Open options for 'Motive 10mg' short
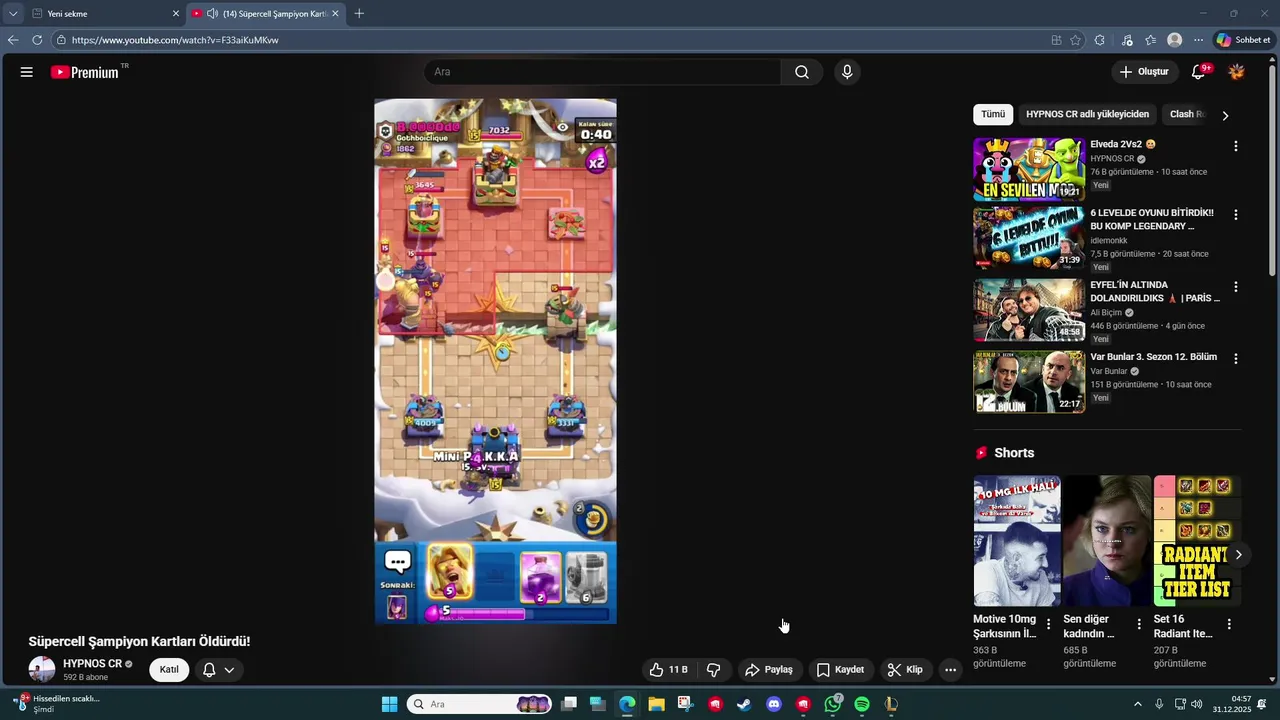Viewport: 1280px width, 720px height. point(1048,624)
